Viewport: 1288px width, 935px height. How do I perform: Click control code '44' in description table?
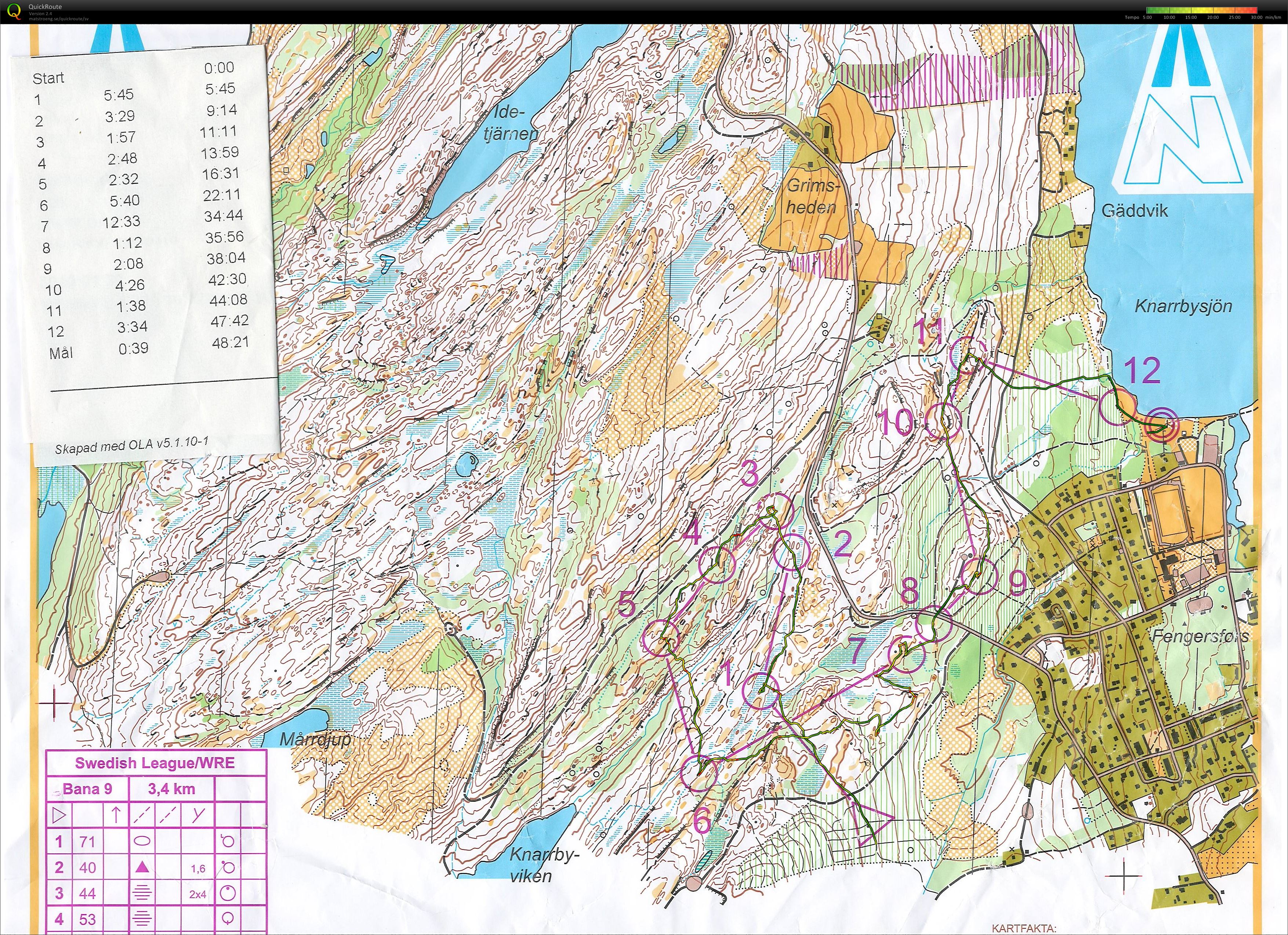point(87,894)
